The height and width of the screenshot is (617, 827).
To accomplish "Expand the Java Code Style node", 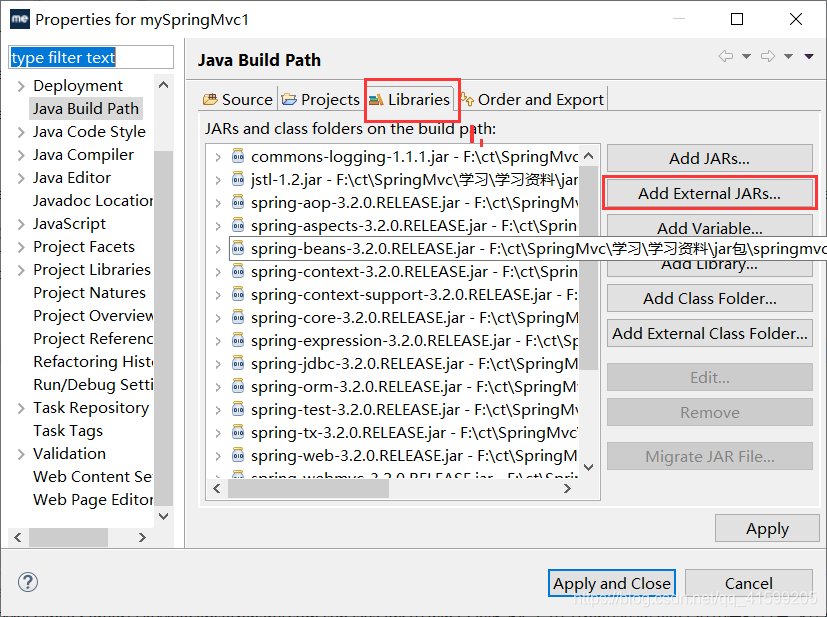I will [21, 132].
